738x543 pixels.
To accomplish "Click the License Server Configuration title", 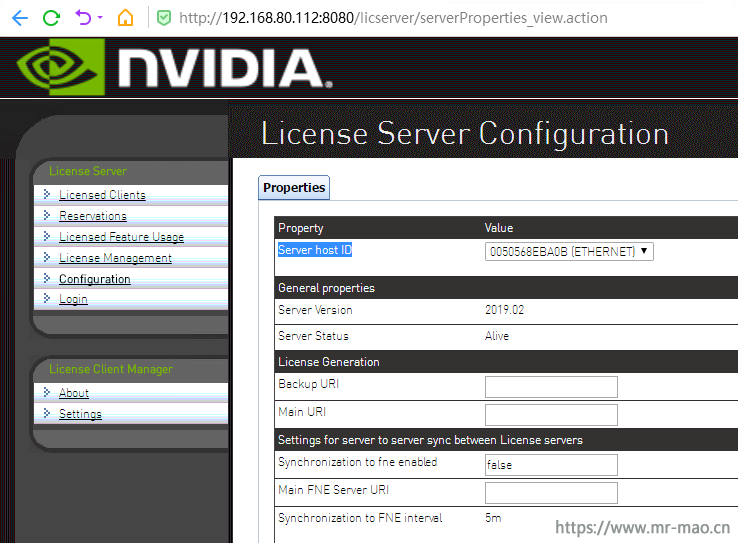I will coord(465,134).
